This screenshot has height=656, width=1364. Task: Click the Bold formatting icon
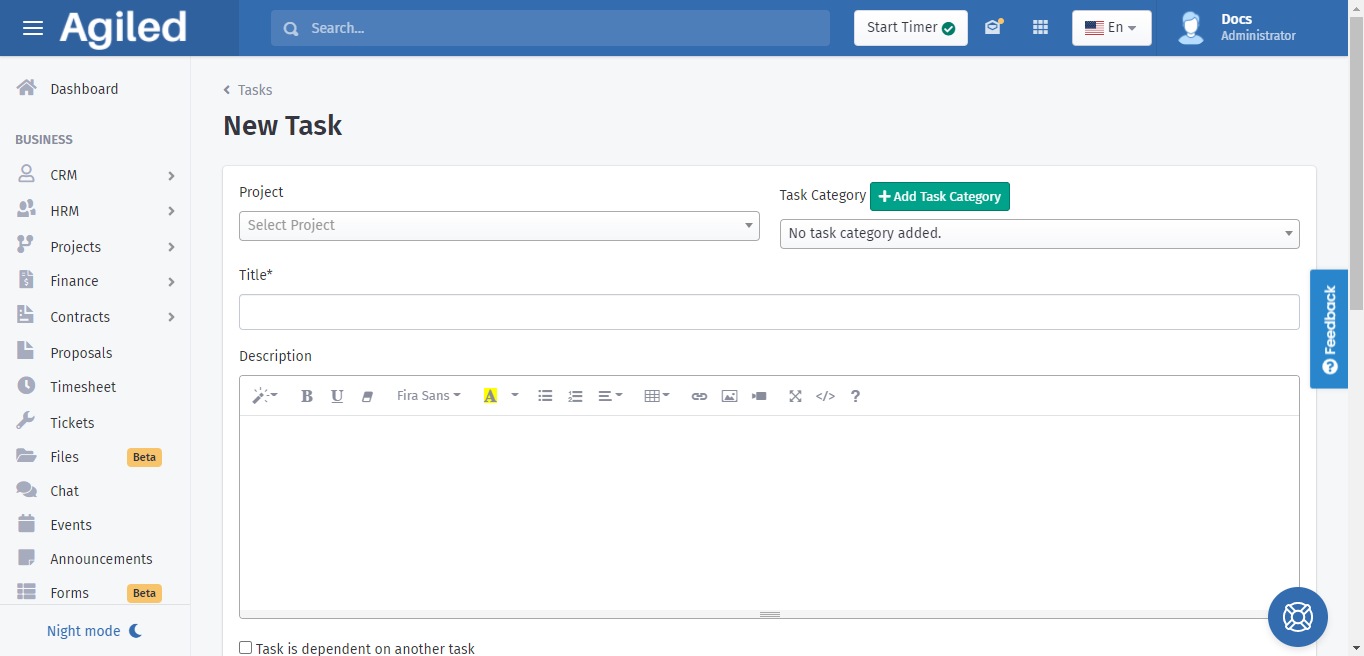(307, 396)
